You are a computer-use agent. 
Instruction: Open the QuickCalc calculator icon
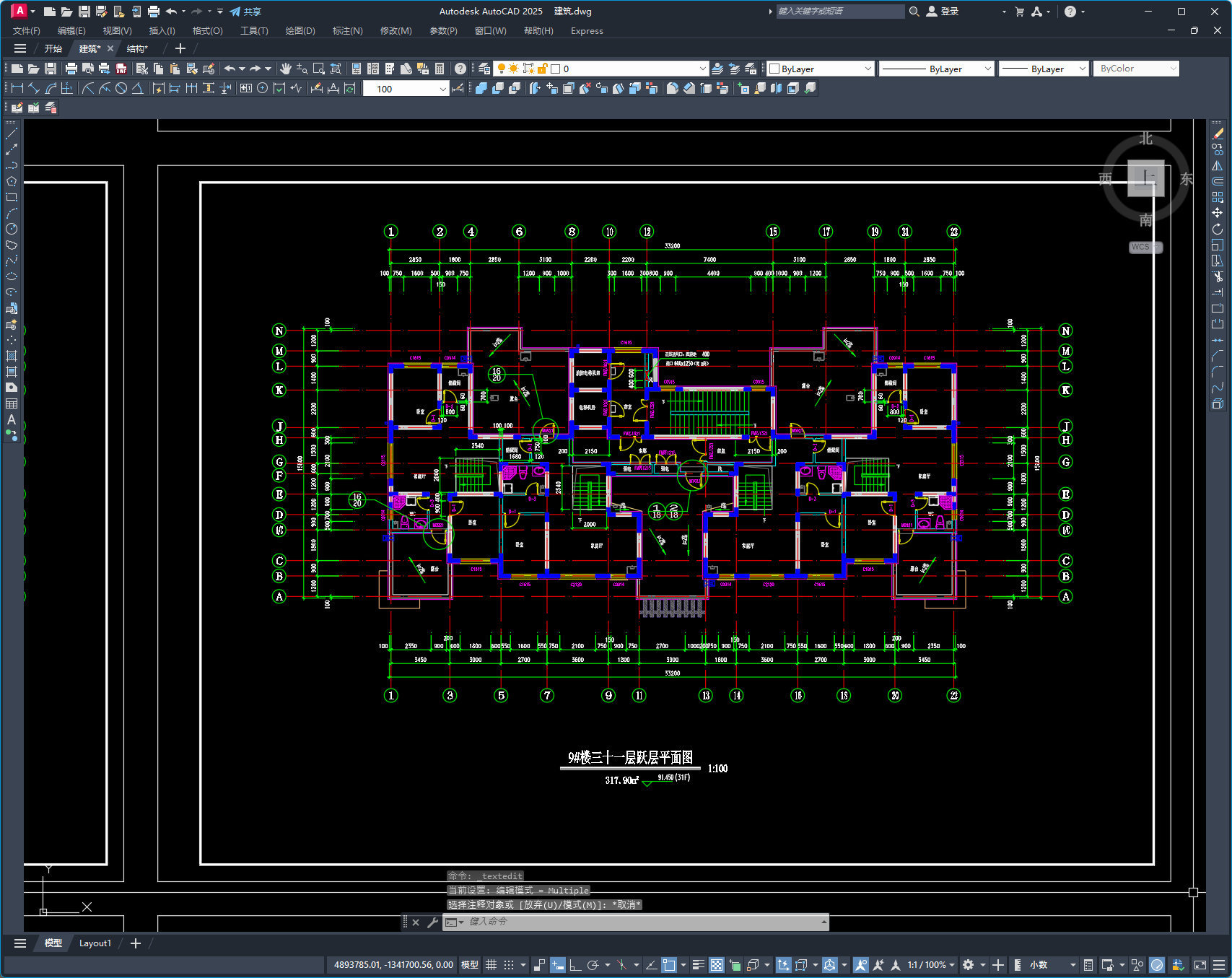click(x=439, y=69)
